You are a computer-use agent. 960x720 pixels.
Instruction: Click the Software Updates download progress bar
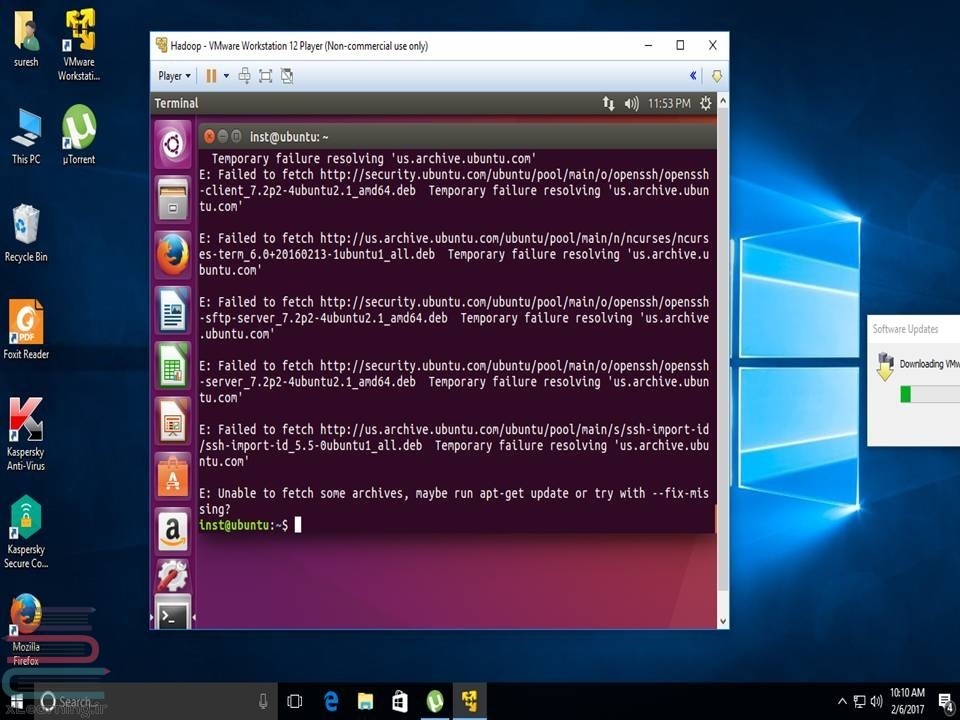pyautogui.click(x=930, y=395)
